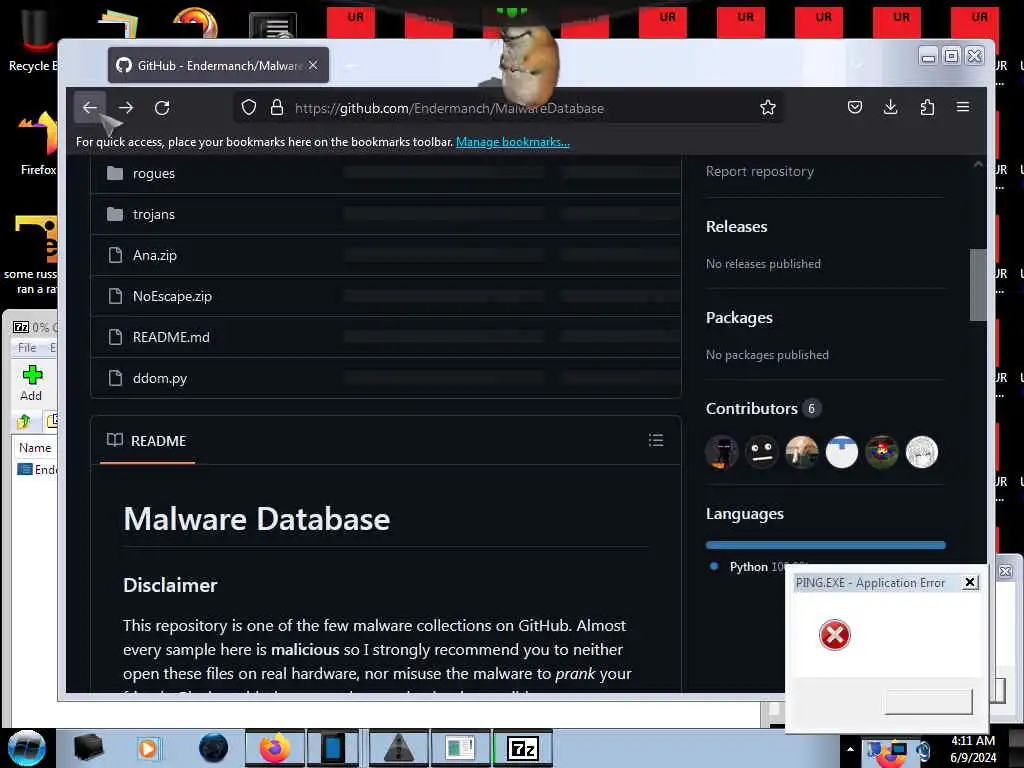
Task: Open the trojans folder
Action: coord(154,214)
